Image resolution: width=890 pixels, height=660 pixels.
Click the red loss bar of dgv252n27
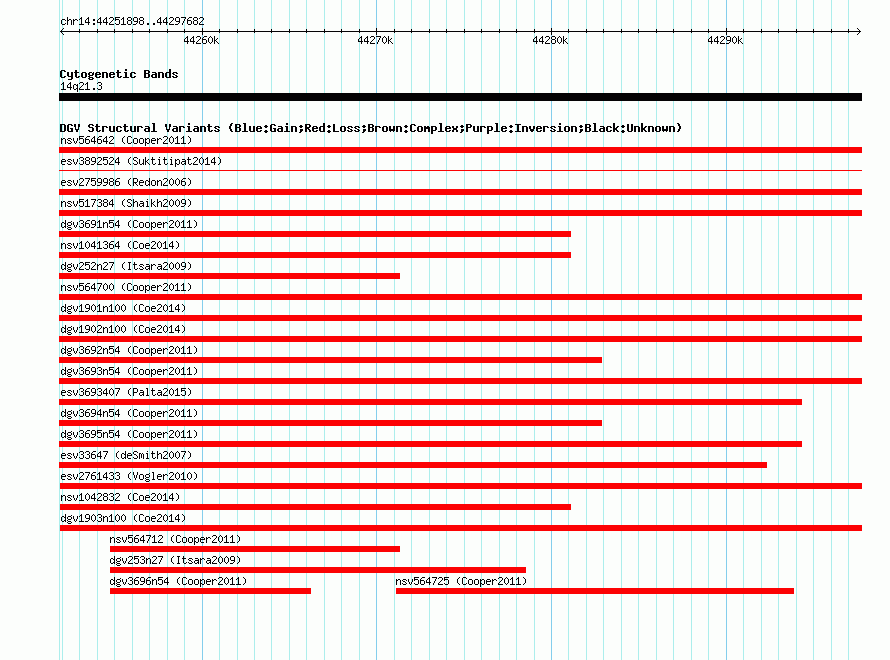(x=229, y=276)
